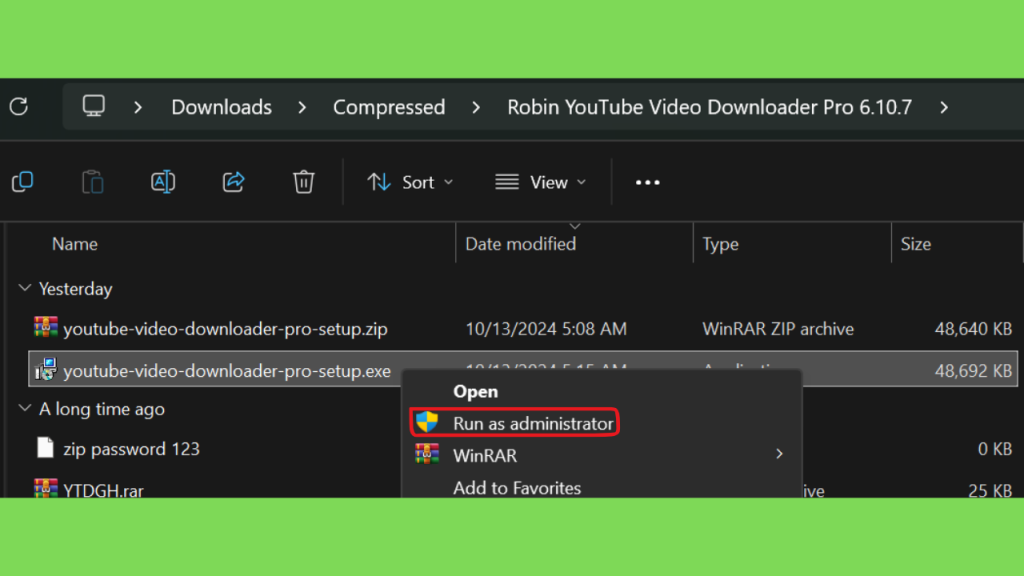The image size is (1024, 576).
Task: Click the 10/13/2024 5:08 AM date cell
Action: point(546,328)
